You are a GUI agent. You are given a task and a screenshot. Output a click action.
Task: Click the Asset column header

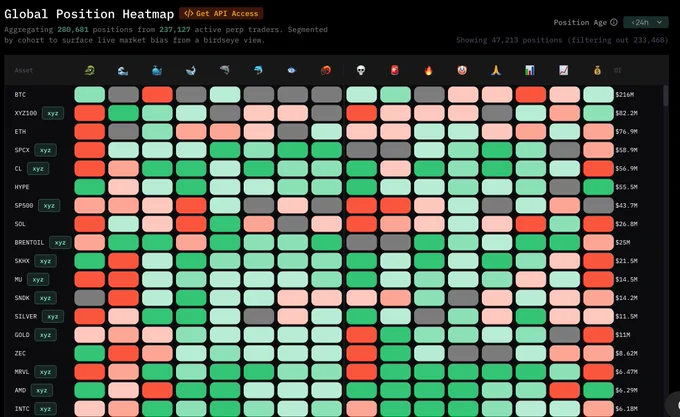coord(24,70)
